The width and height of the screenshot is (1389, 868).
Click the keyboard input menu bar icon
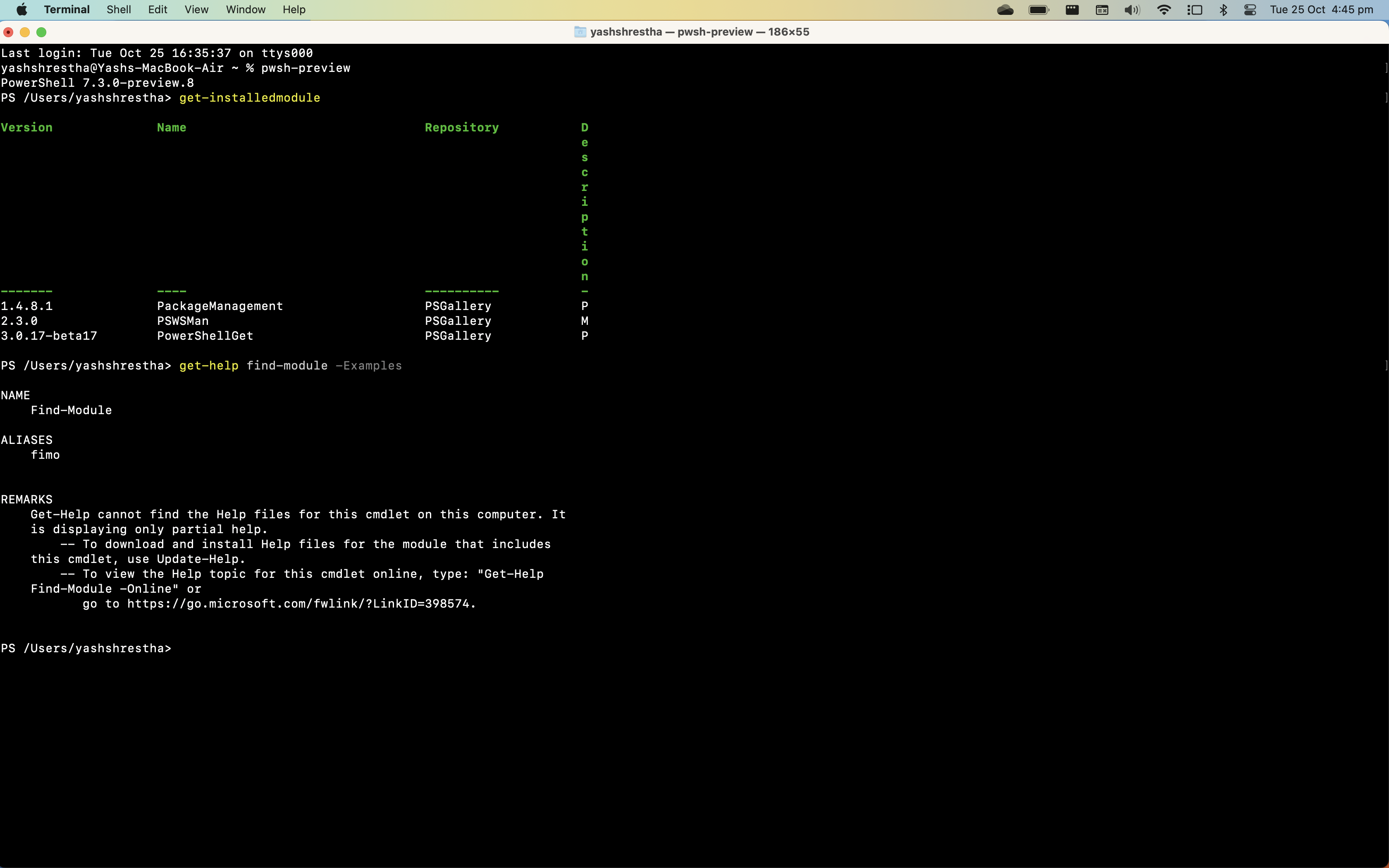pyautogui.click(x=1101, y=10)
